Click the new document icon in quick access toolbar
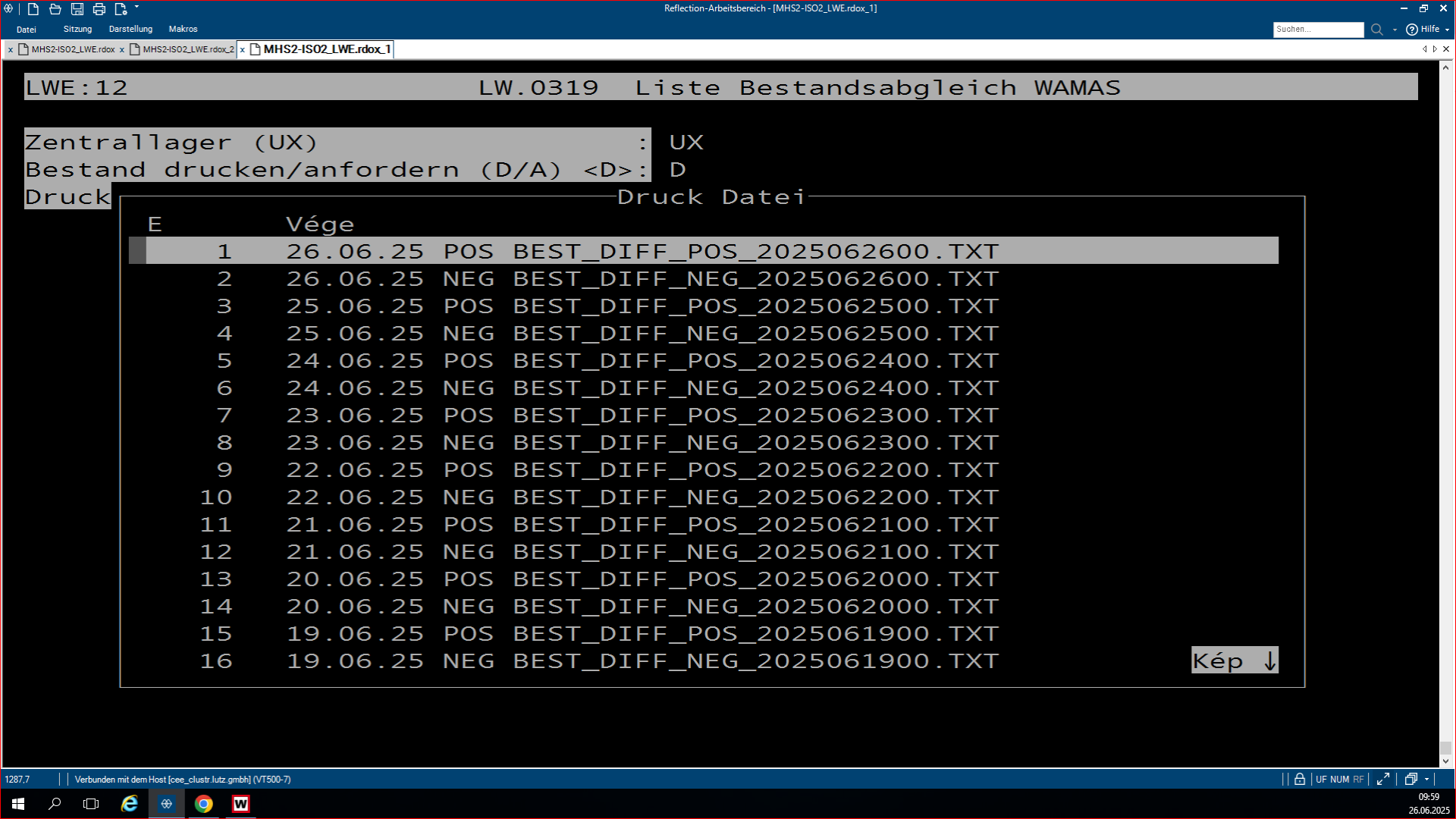Image resolution: width=1456 pixels, height=819 pixels. (33, 9)
